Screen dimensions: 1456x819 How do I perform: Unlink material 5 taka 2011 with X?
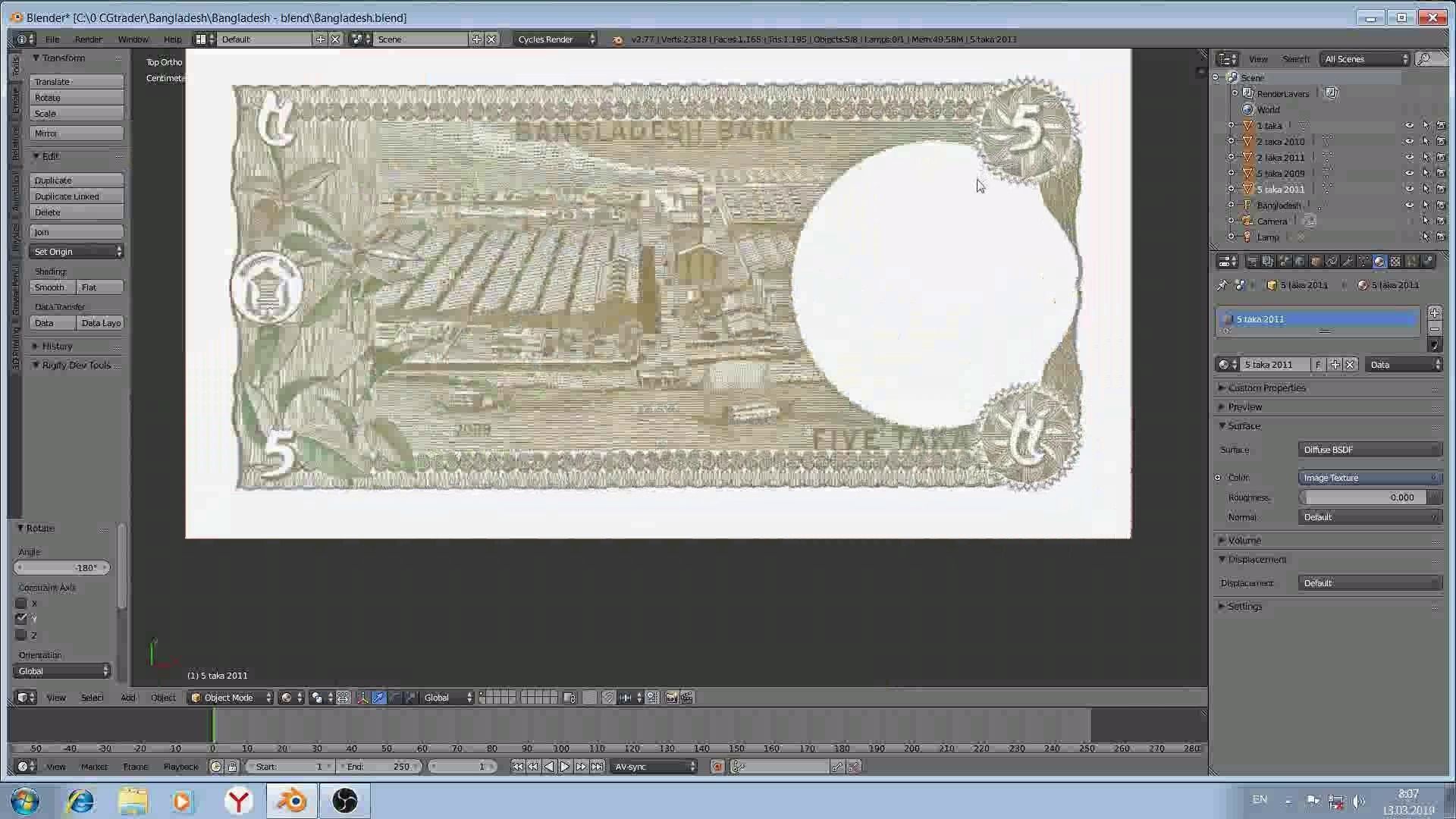click(1350, 365)
